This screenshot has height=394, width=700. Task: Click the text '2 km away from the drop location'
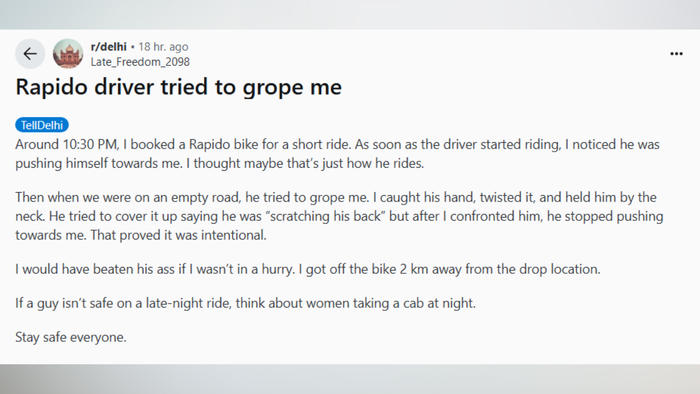click(500, 270)
